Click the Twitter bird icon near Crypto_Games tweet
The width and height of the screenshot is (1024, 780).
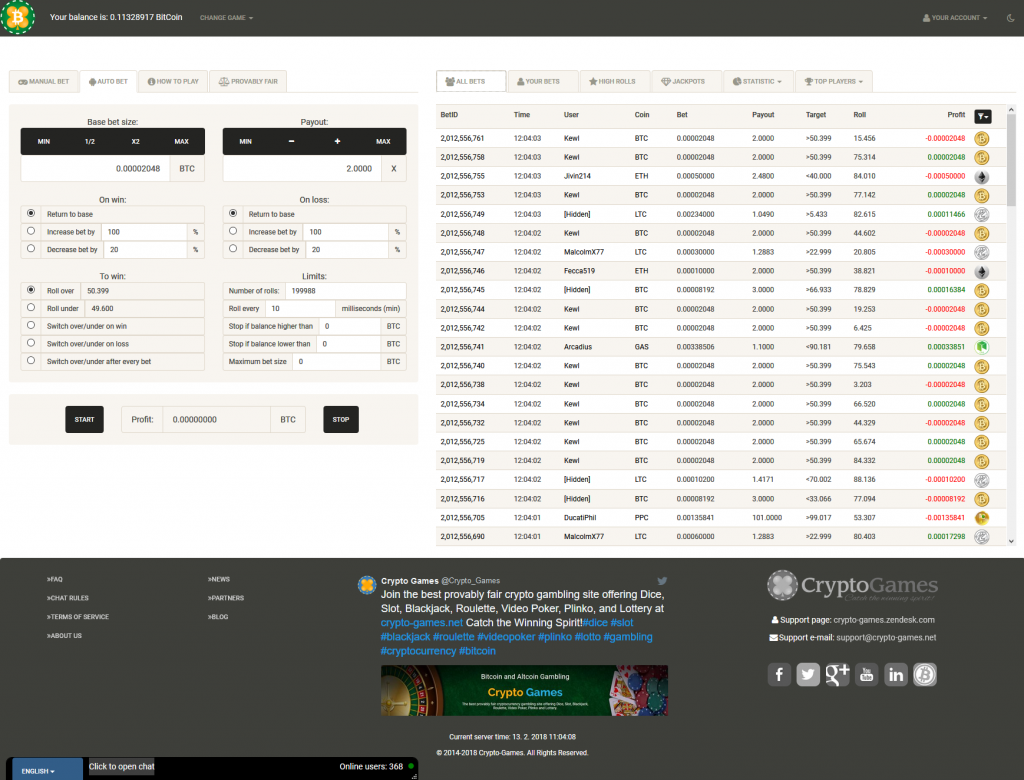(660, 581)
